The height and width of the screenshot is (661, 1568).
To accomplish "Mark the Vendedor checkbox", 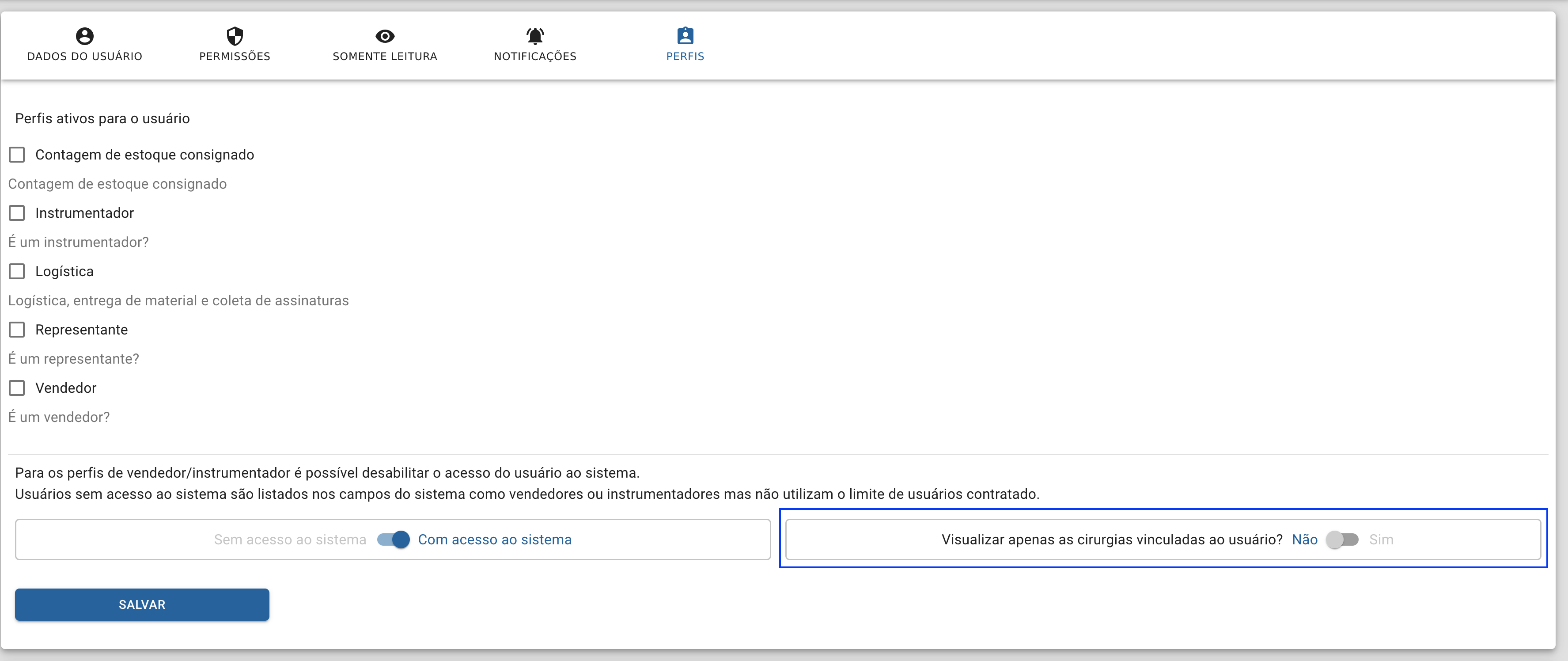I will pos(17,388).
